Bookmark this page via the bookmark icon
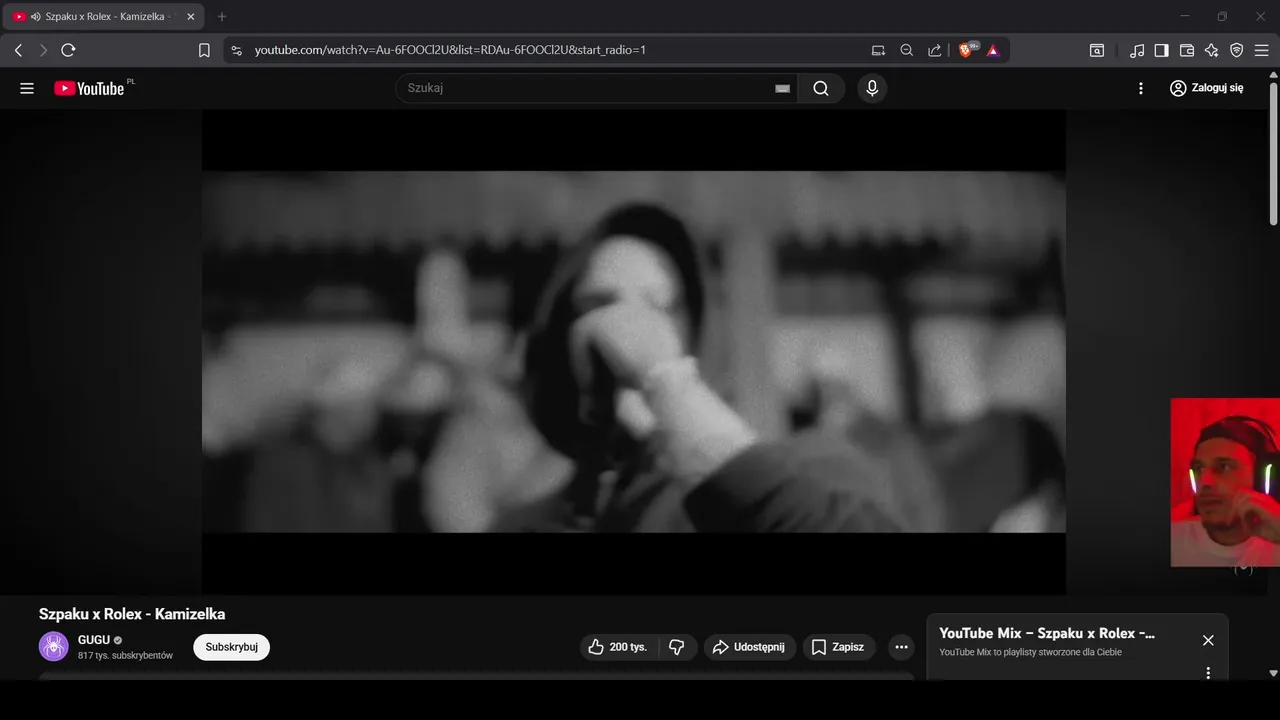 click(204, 50)
